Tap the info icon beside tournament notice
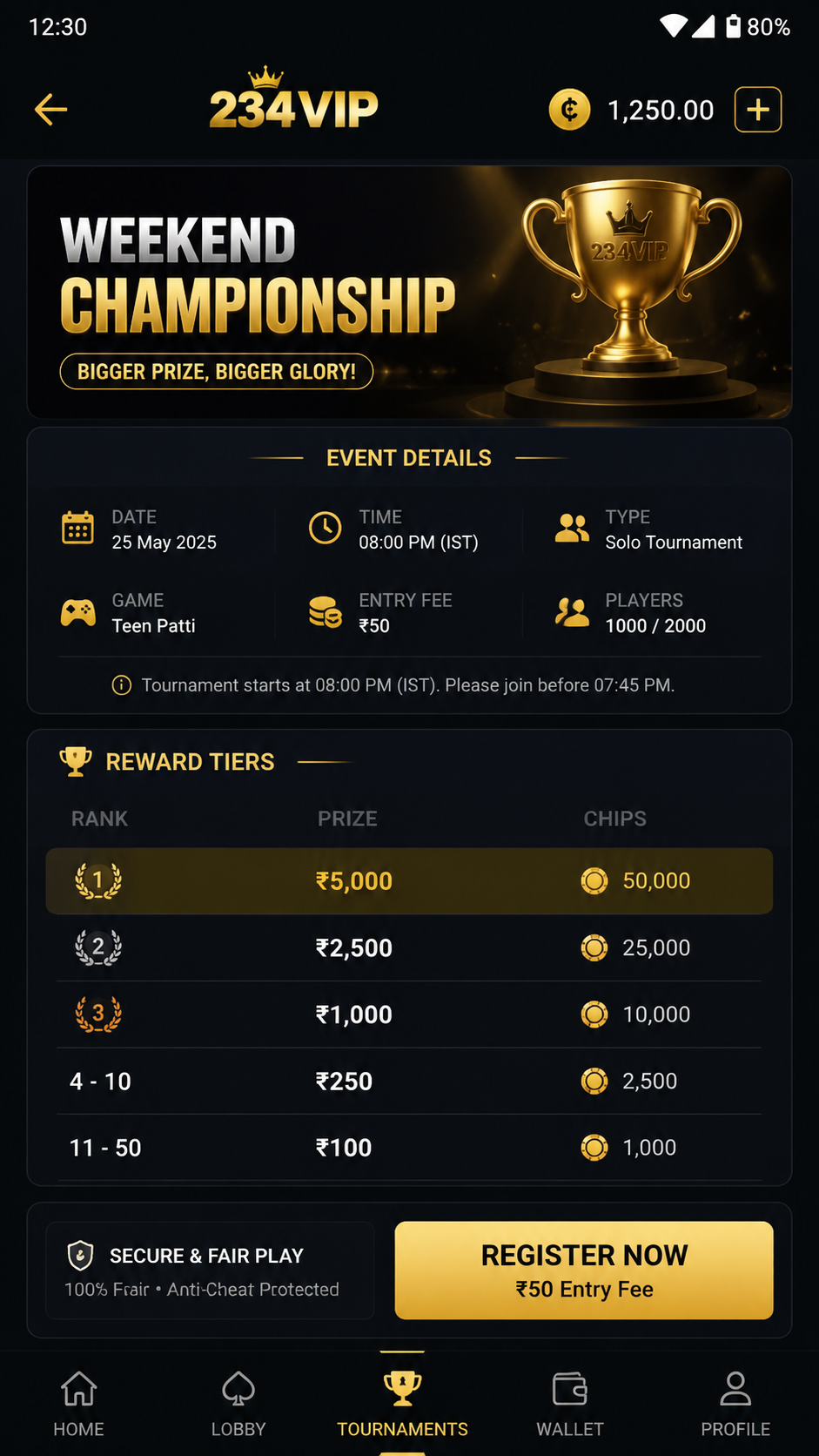The image size is (819, 1456). (x=122, y=685)
